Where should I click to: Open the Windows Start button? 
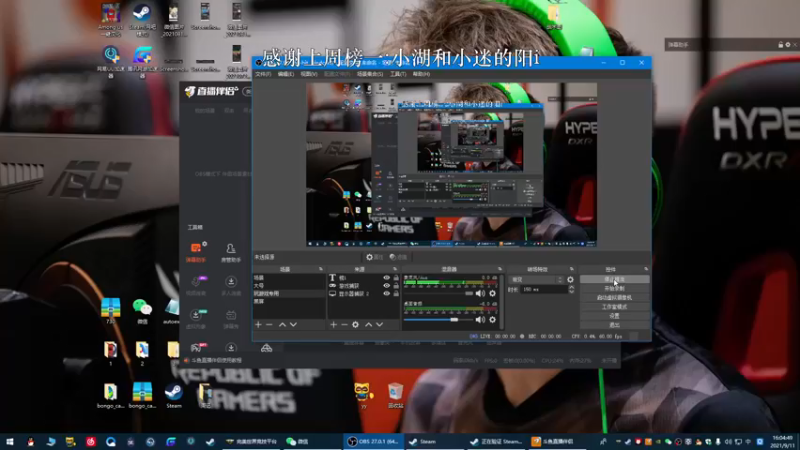(x=10, y=441)
